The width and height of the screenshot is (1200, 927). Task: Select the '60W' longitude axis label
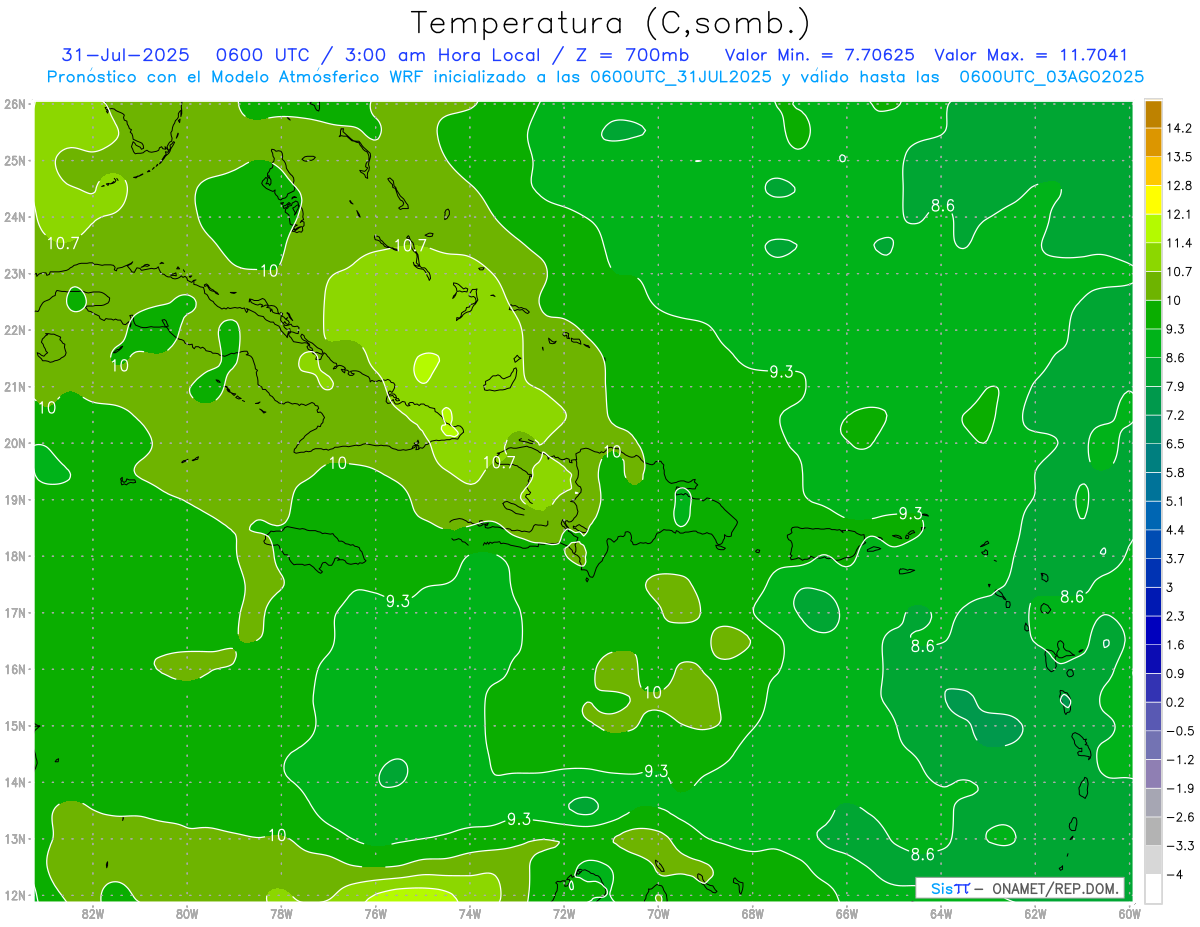tap(1130, 913)
